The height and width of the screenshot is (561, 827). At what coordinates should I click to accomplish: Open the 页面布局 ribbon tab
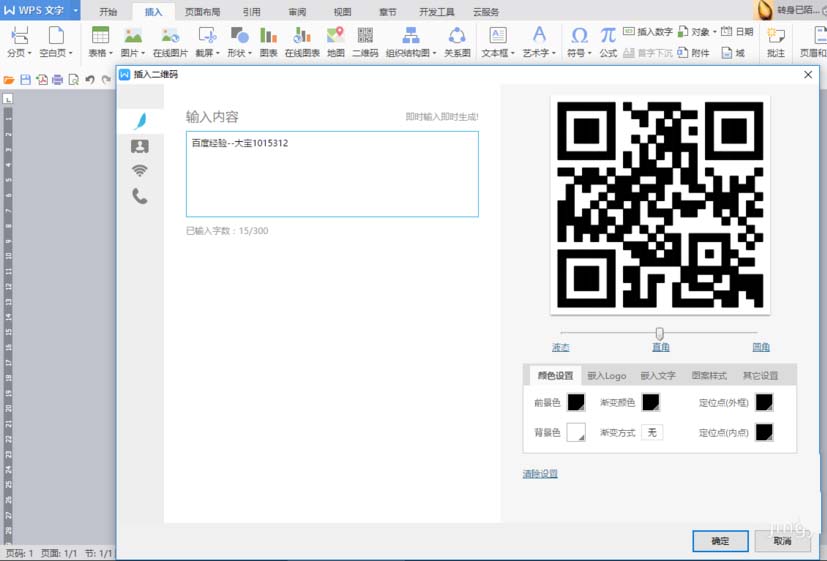click(203, 12)
